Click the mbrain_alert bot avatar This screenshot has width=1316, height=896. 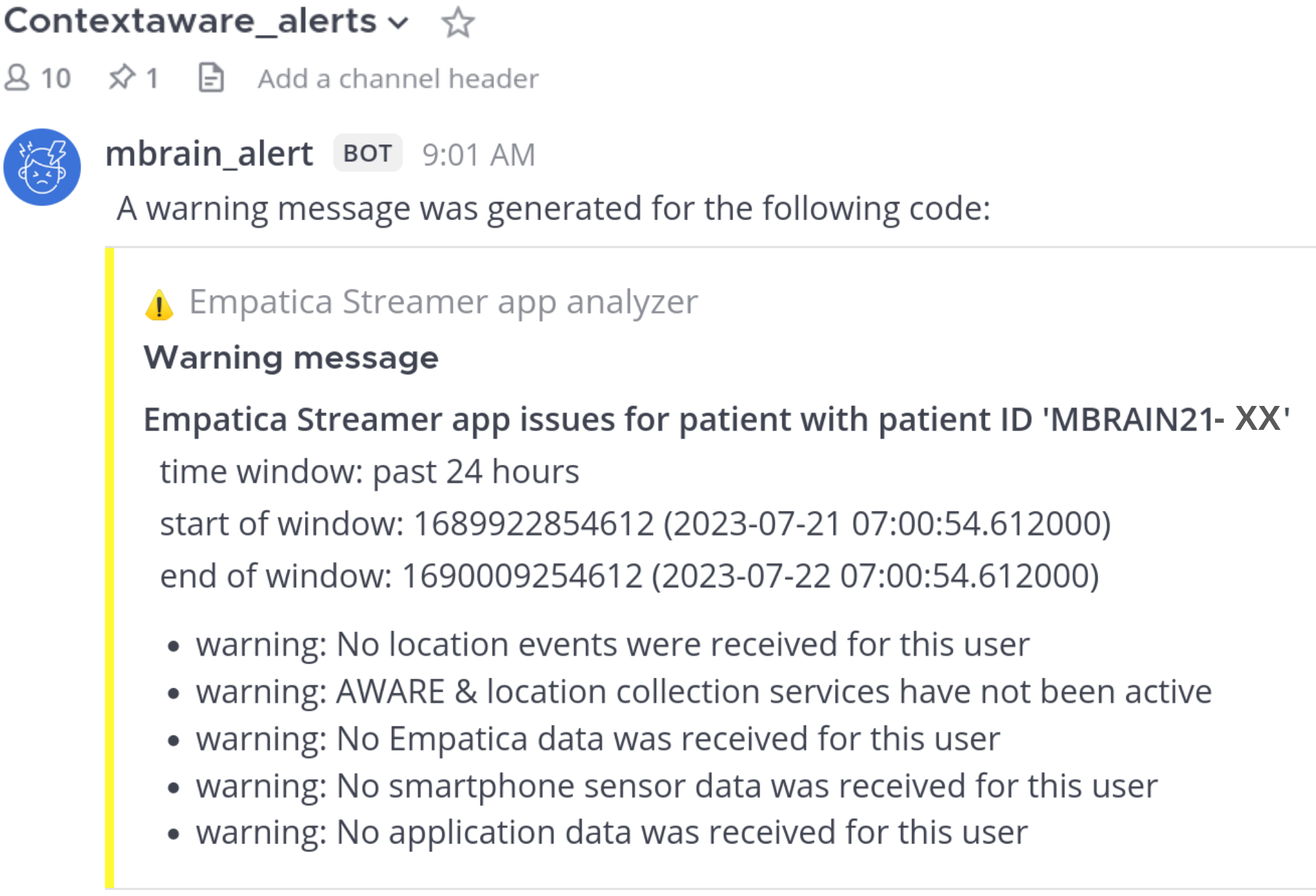pos(42,167)
